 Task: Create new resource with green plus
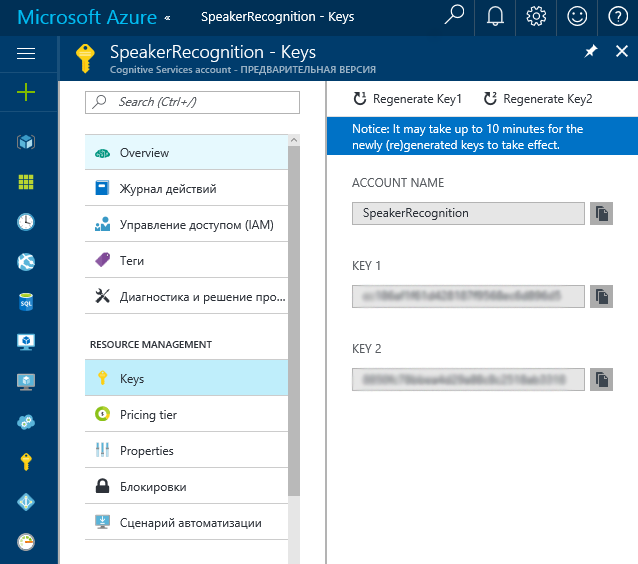pos(26,92)
